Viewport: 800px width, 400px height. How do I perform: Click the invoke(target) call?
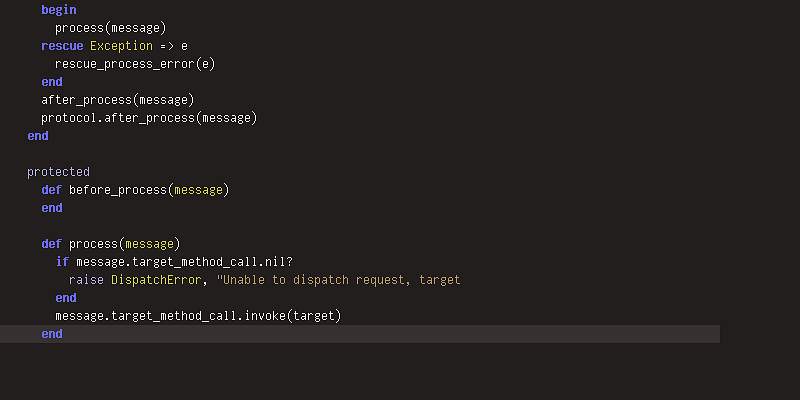click(x=293, y=316)
